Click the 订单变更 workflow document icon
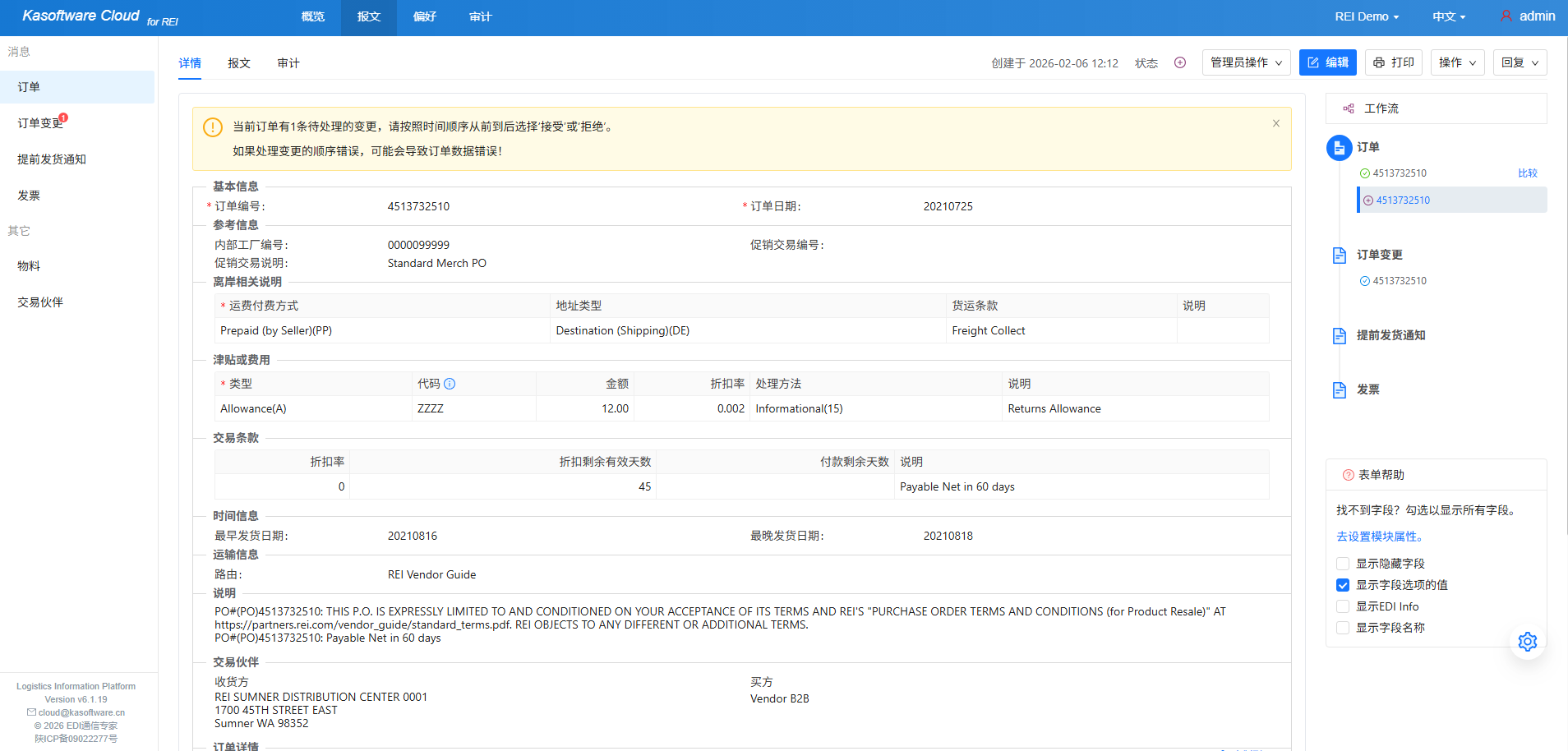The height and width of the screenshot is (751, 1568). (1339, 256)
